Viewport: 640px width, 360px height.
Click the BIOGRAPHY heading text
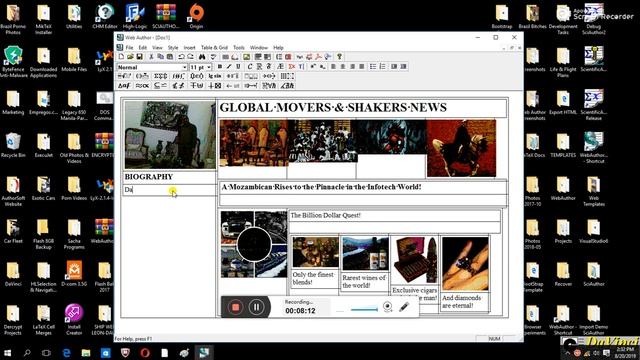click(x=149, y=177)
